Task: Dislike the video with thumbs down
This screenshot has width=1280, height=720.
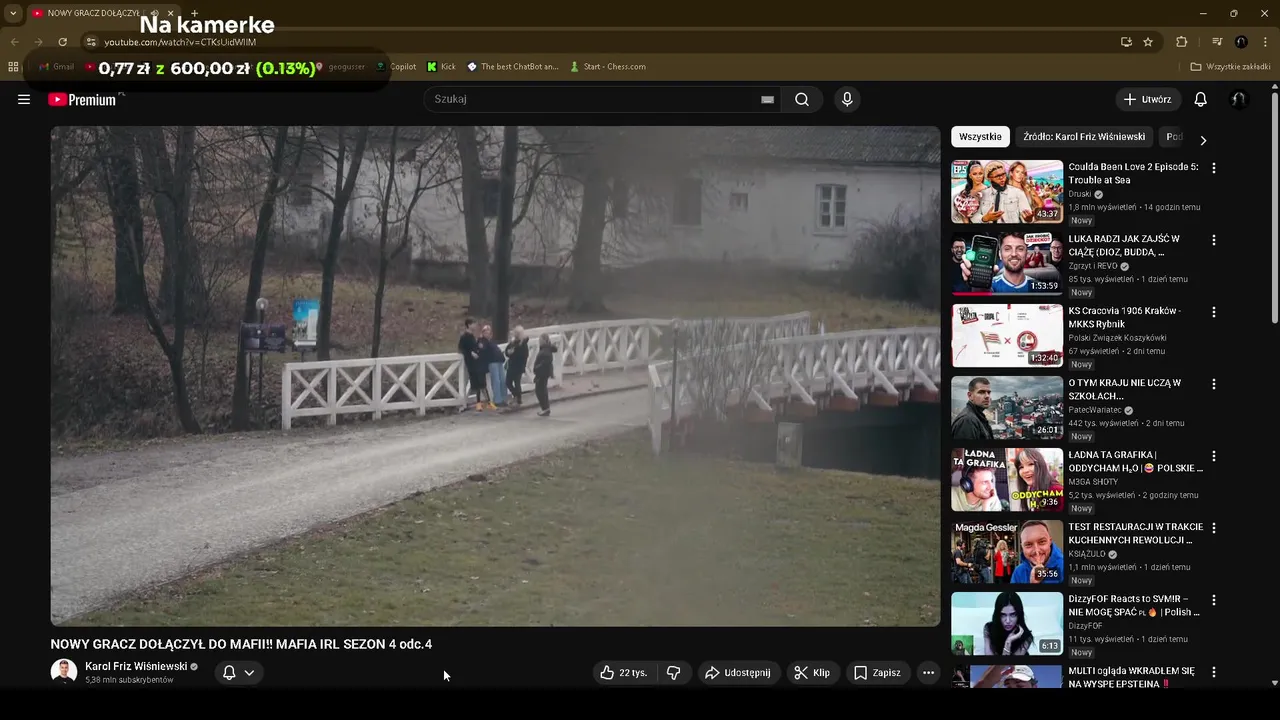Action: point(673,673)
